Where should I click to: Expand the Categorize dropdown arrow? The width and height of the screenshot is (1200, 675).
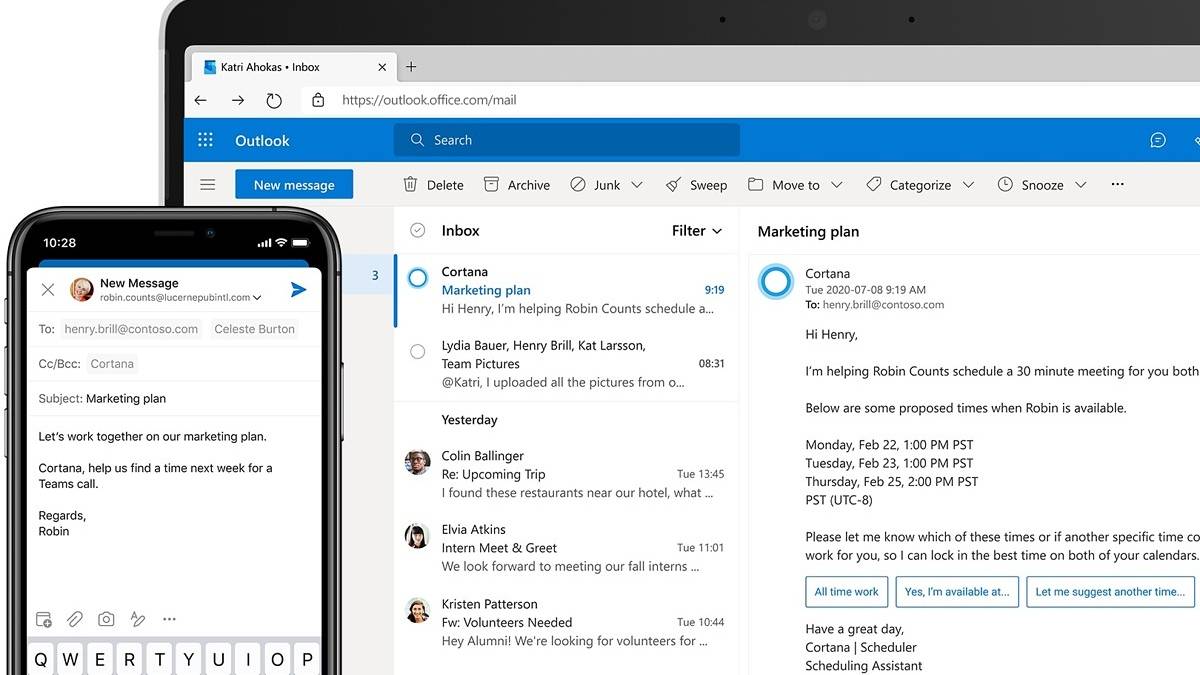[968, 185]
